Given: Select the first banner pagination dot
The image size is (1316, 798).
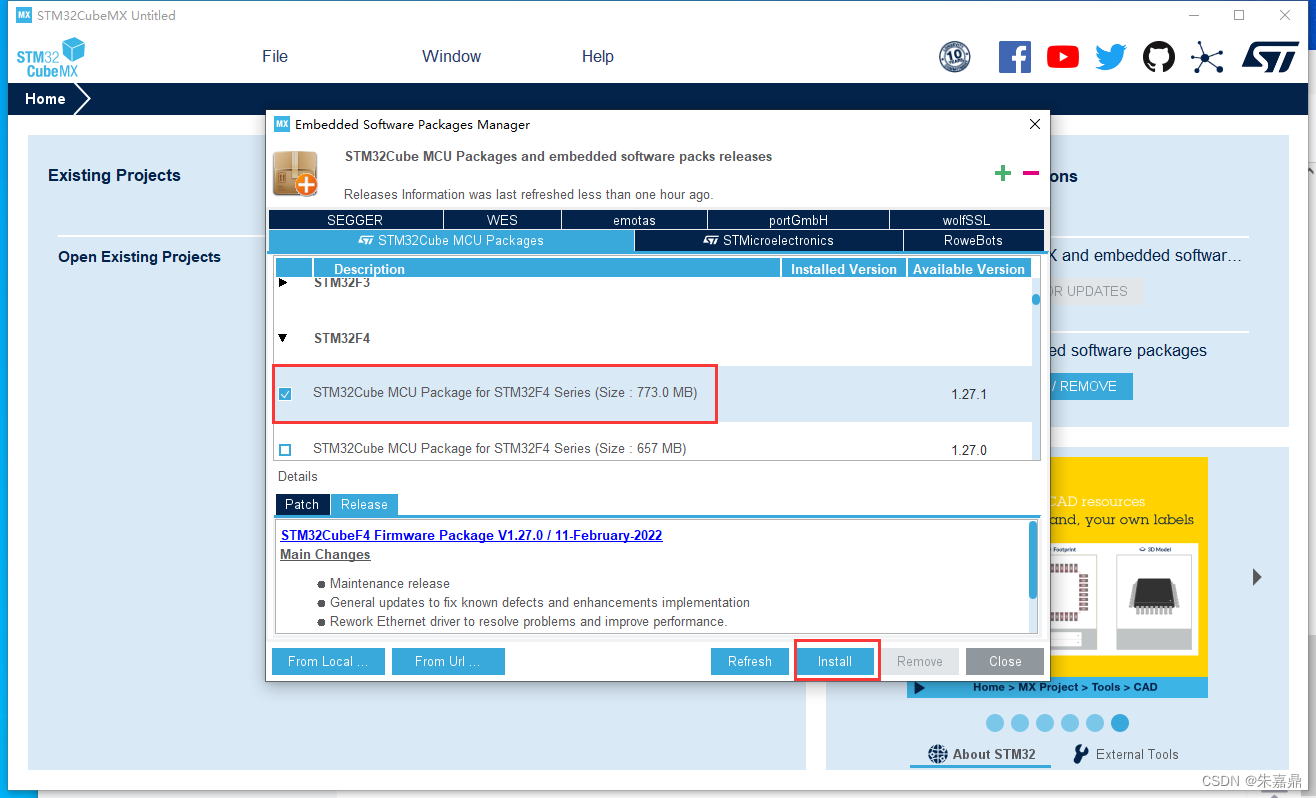Looking at the screenshot, I should 995,722.
